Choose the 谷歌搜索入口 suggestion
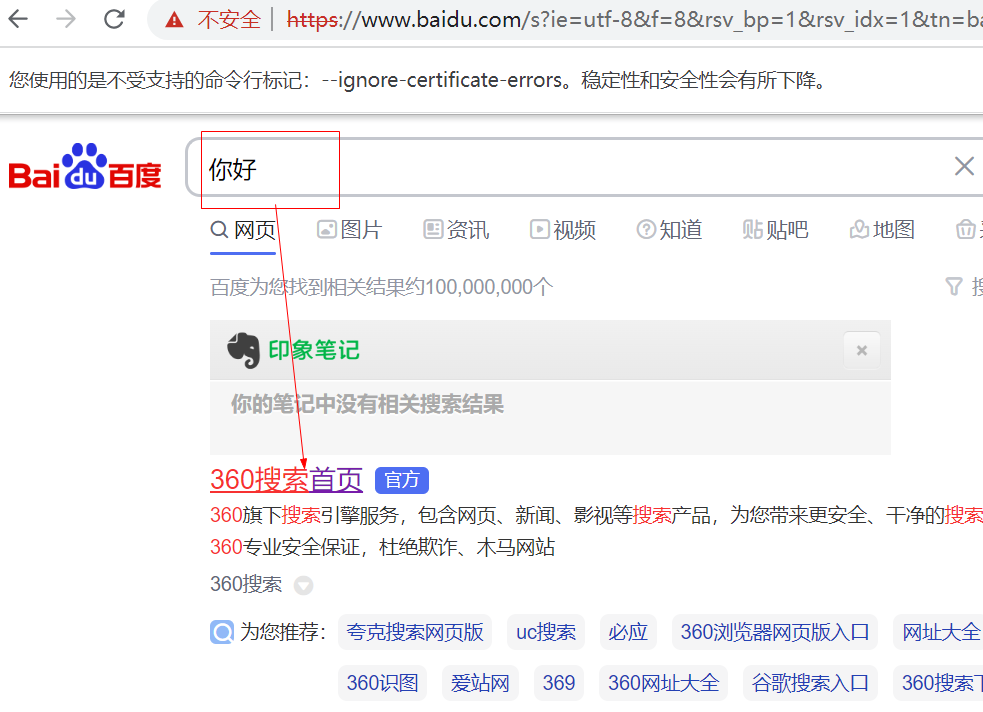The width and height of the screenshot is (983, 712). pos(811,683)
